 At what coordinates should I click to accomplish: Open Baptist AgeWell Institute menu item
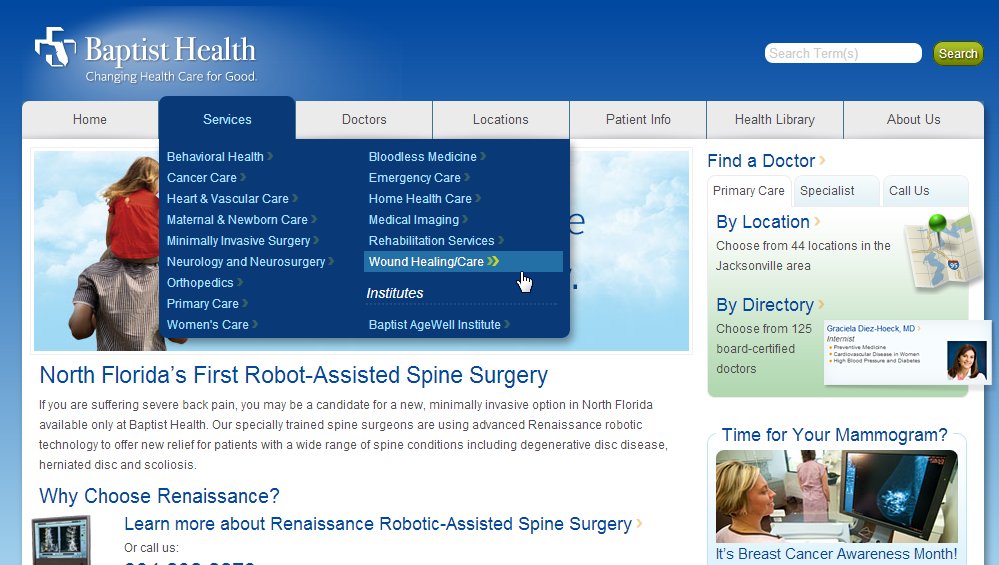(435, 325)
